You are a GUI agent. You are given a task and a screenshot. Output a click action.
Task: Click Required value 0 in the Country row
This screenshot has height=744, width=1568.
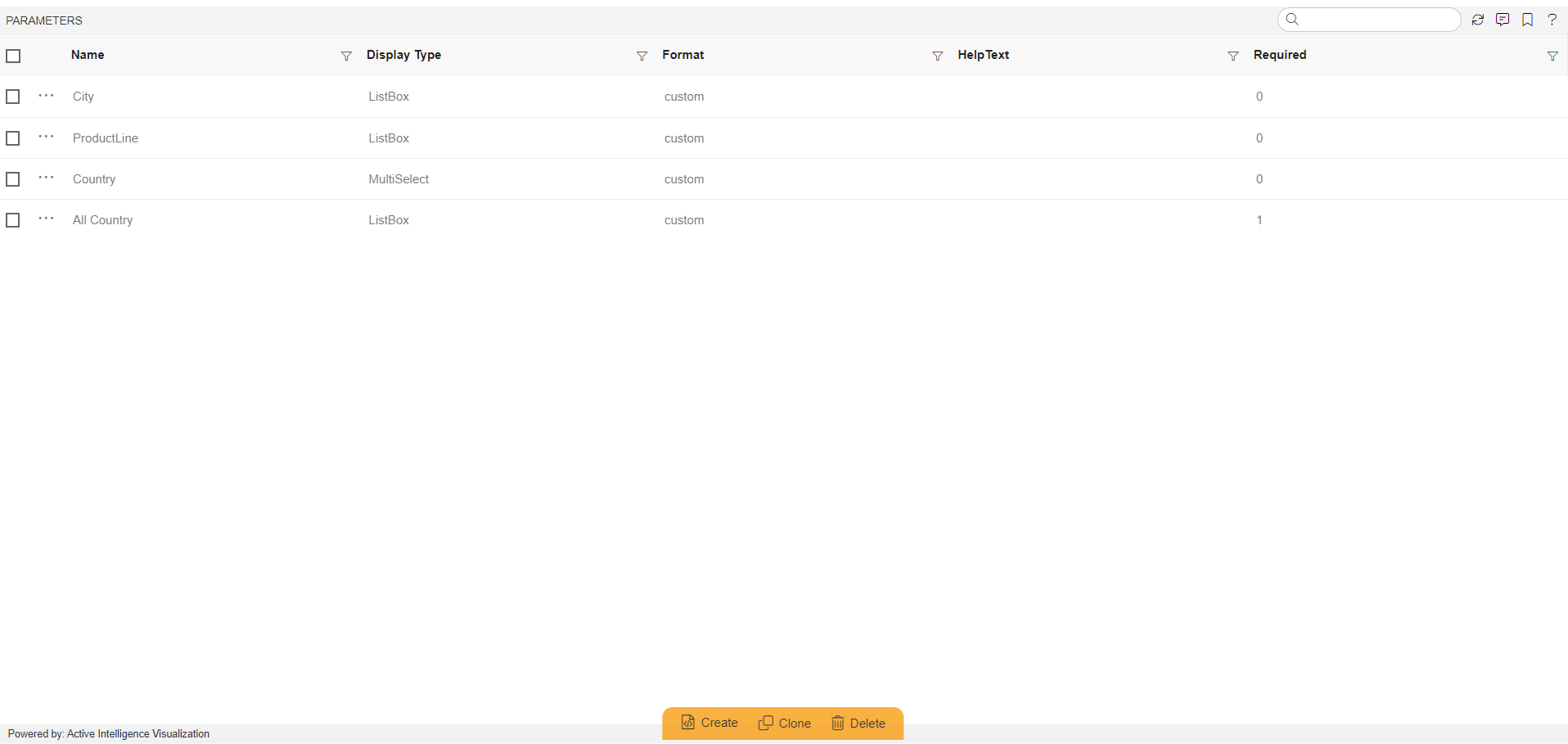1259,179
